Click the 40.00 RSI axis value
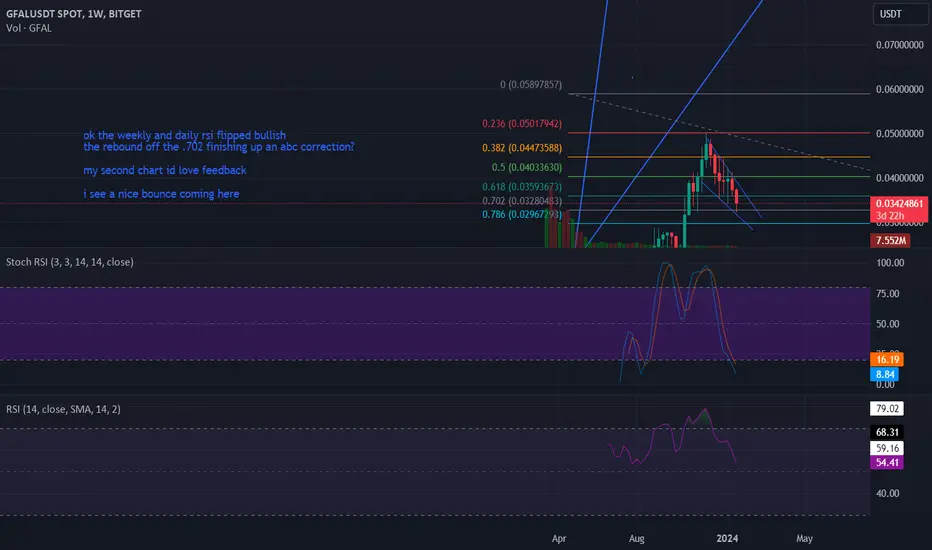This screenshot has width=932, height=550. 887,493
